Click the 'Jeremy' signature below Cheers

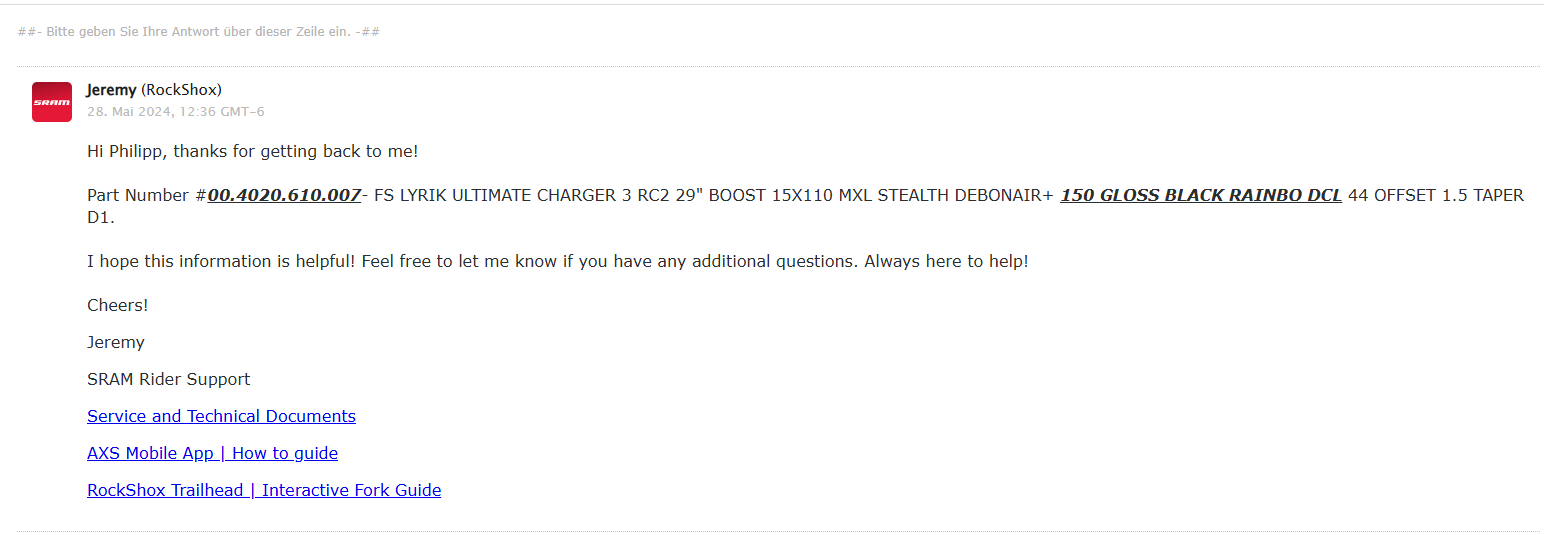click(x=116, y=342)
